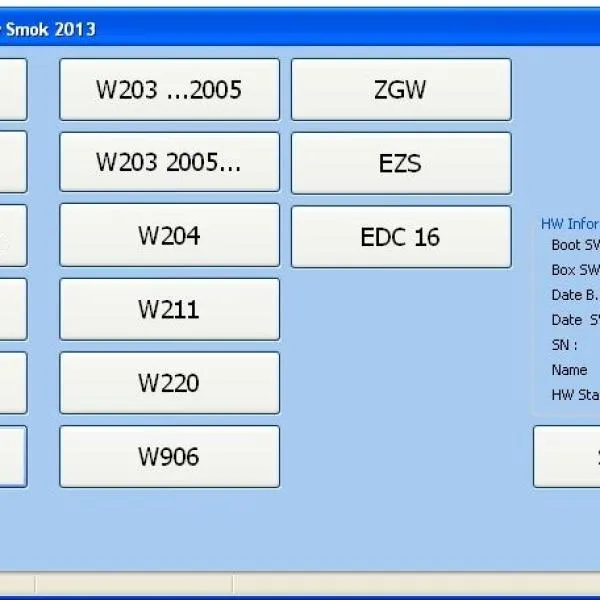Image resolution: width=600 pixels, height=600 pixels.
Task: Open the EZS module
Action: (400, 162)
